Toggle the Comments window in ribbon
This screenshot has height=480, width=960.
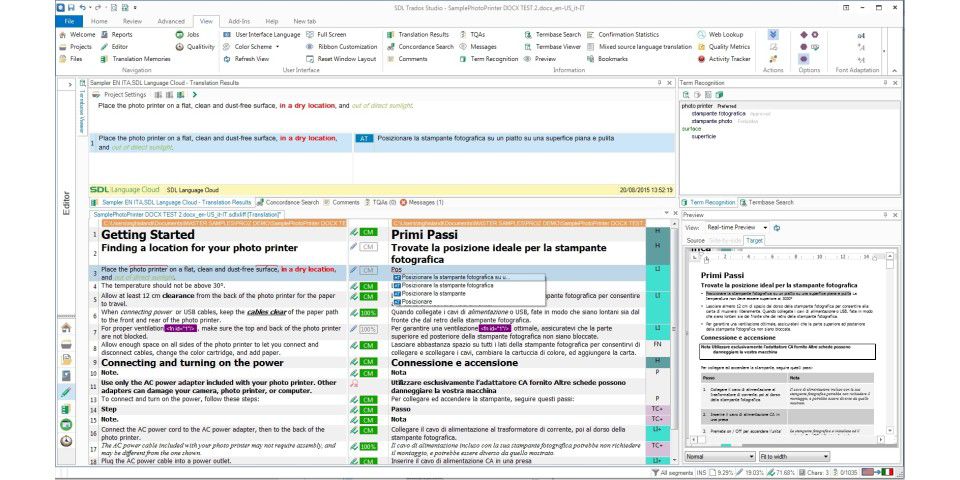[407, 59]
